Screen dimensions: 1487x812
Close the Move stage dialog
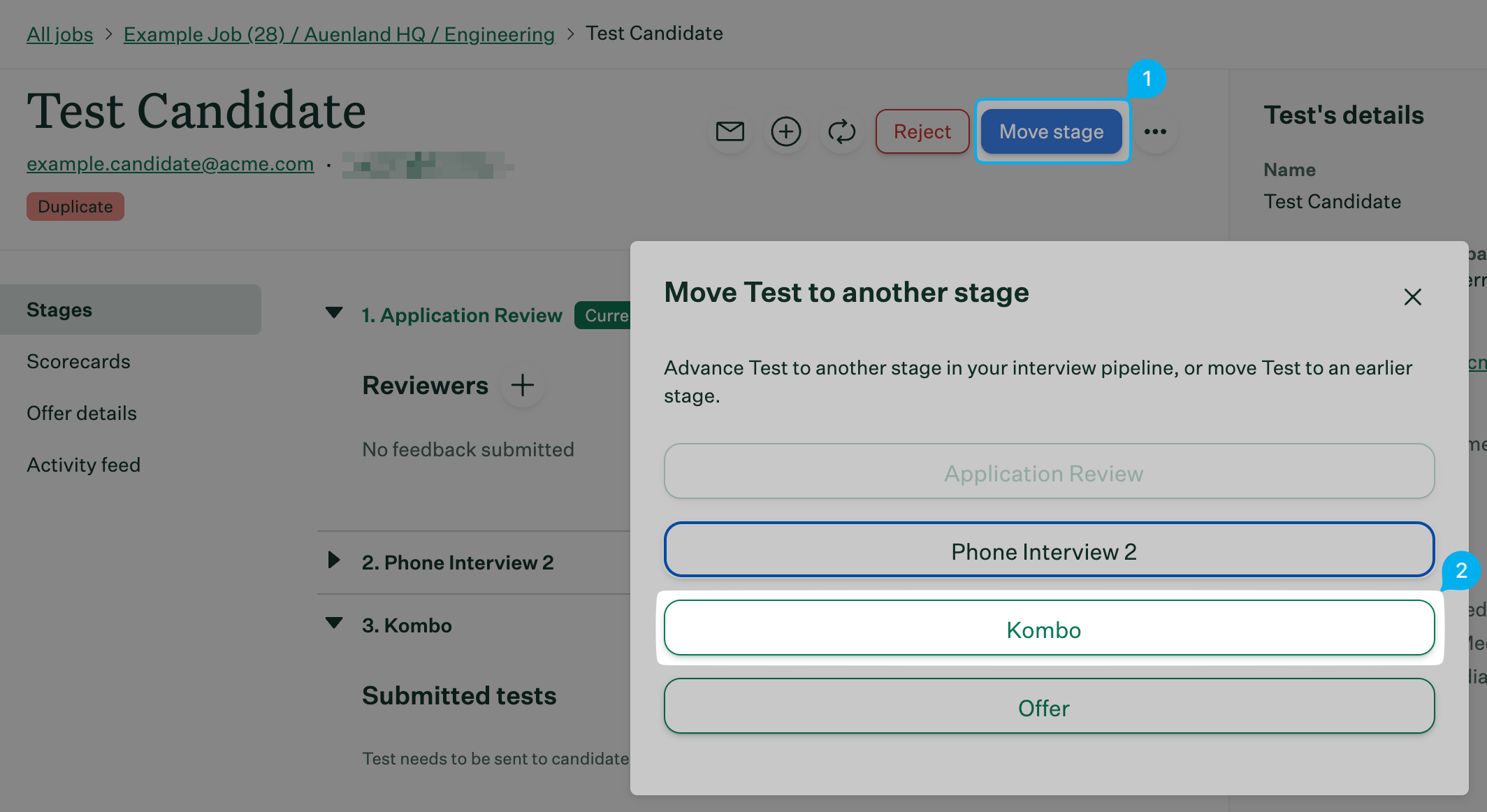click(1412, 297)
